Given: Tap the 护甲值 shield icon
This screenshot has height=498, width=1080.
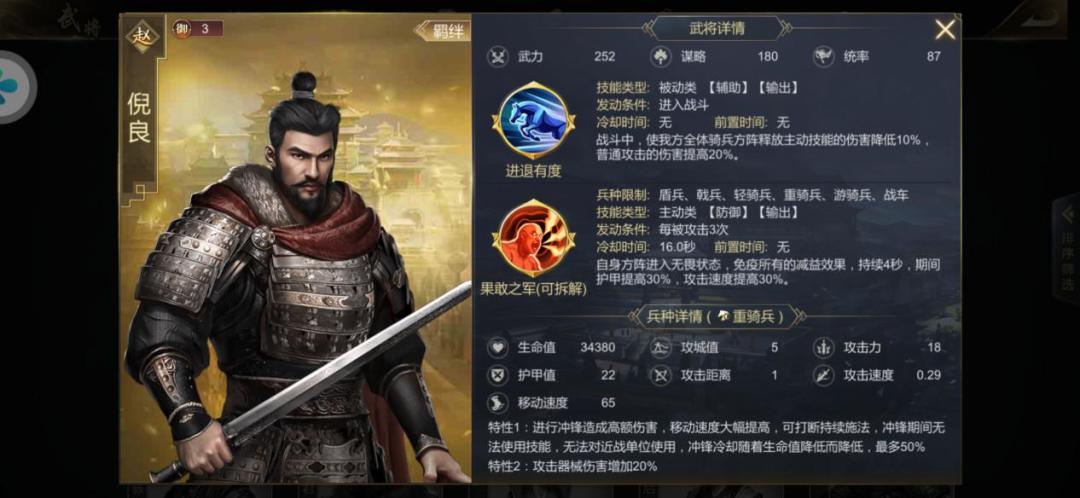Looking at the screenshot, I should 497,375.
